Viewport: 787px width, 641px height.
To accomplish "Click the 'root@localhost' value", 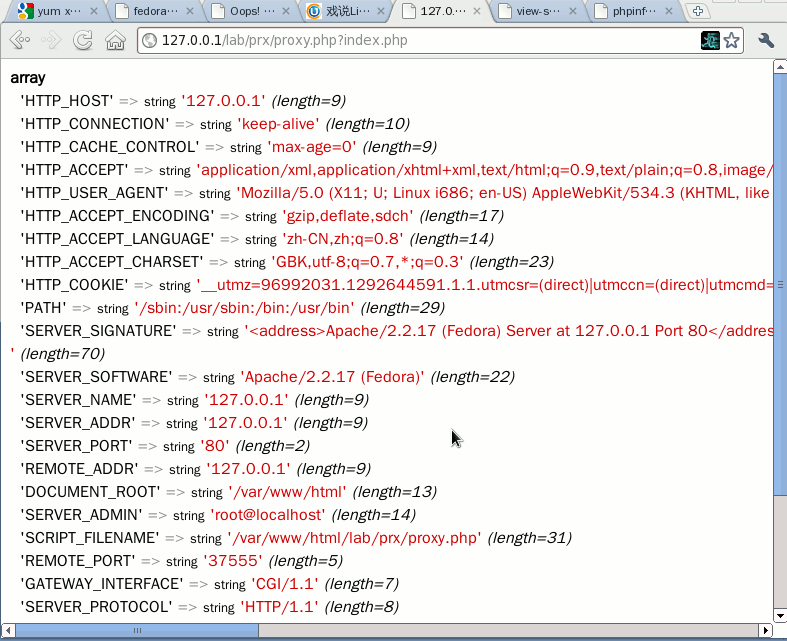I will click(x=268, y=515).
